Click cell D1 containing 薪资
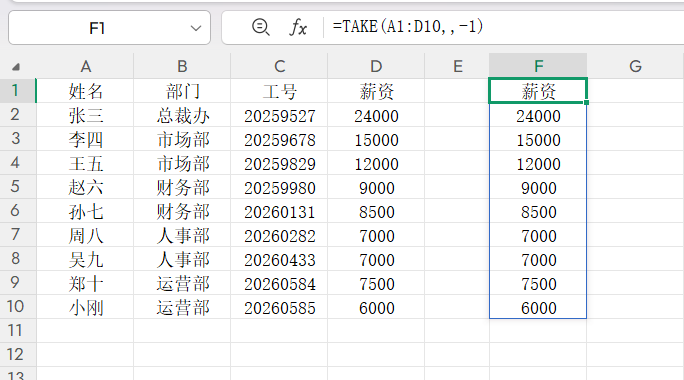684x380 pixels. tap(376, 91)
